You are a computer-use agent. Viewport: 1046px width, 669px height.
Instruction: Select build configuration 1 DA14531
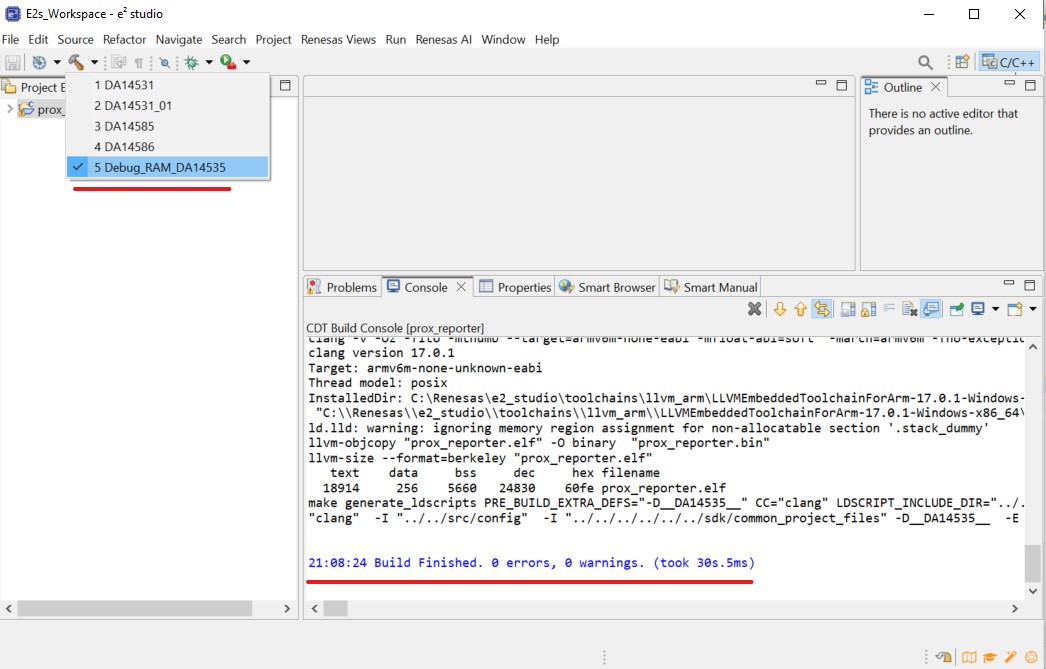tap(167, 85)
